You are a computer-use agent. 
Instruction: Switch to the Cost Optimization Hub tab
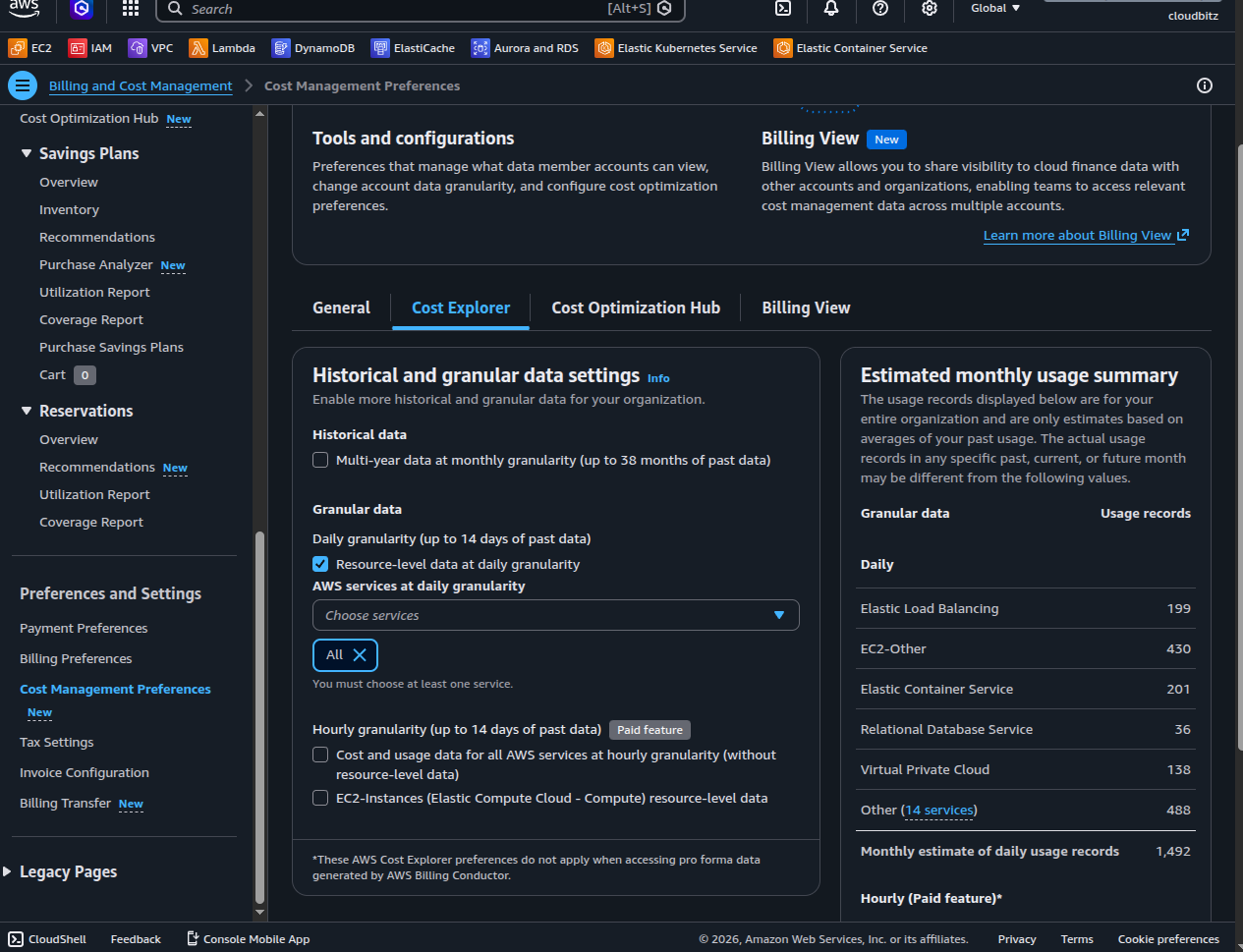(x=636, y=308)
